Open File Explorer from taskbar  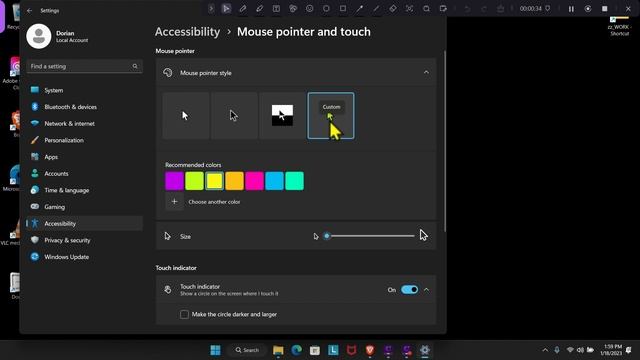point(278,350)
